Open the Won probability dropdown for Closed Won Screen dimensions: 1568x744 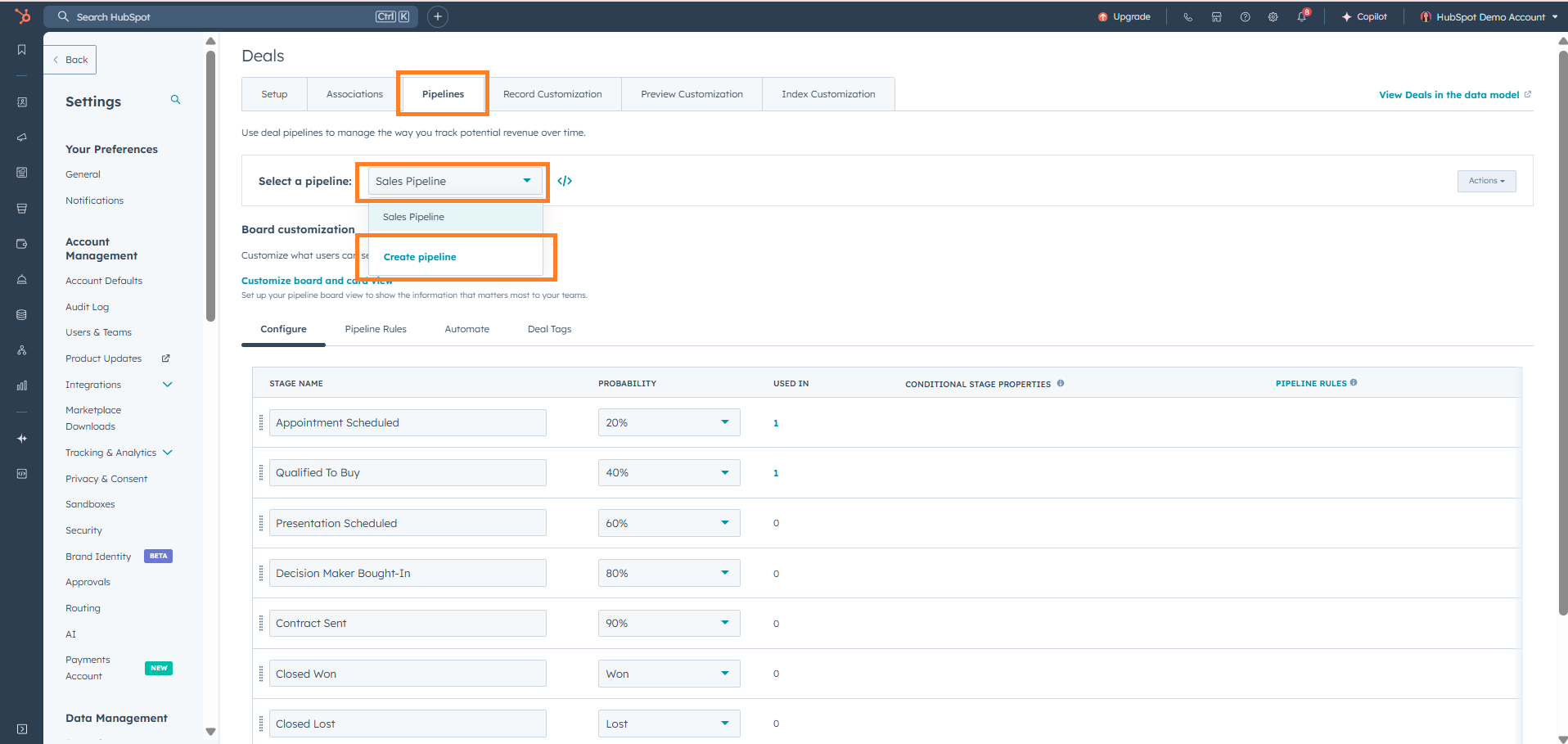coord(669,674)
